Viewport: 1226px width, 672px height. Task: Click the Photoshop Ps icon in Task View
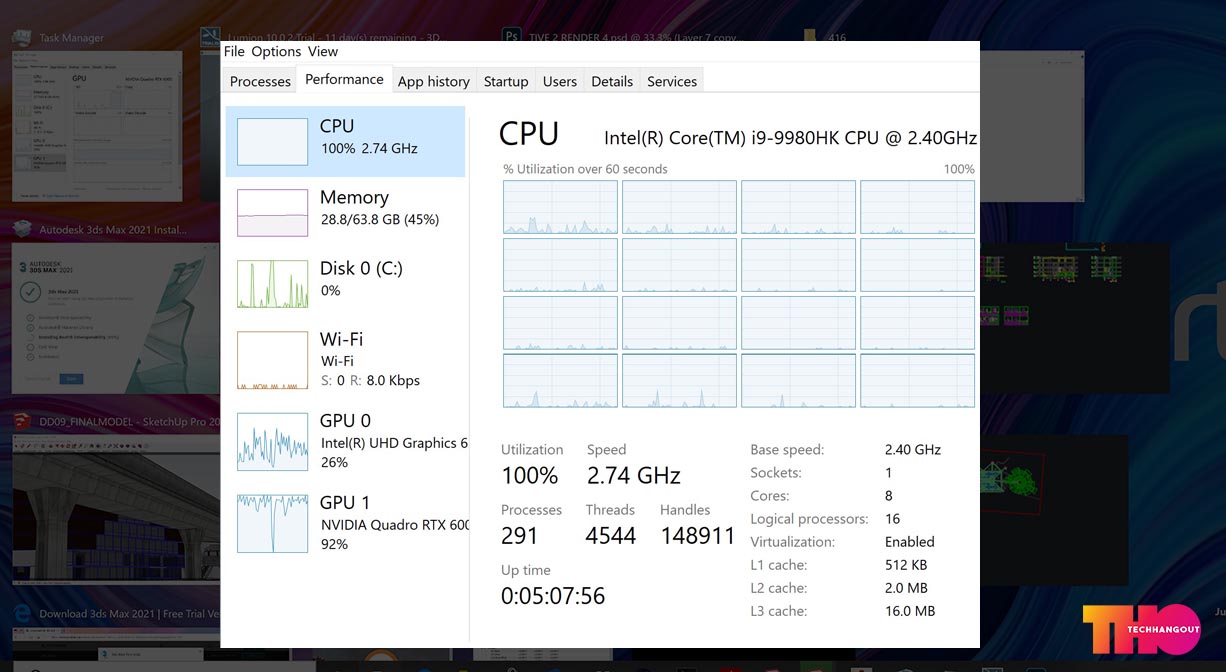(x=511, y=34)
